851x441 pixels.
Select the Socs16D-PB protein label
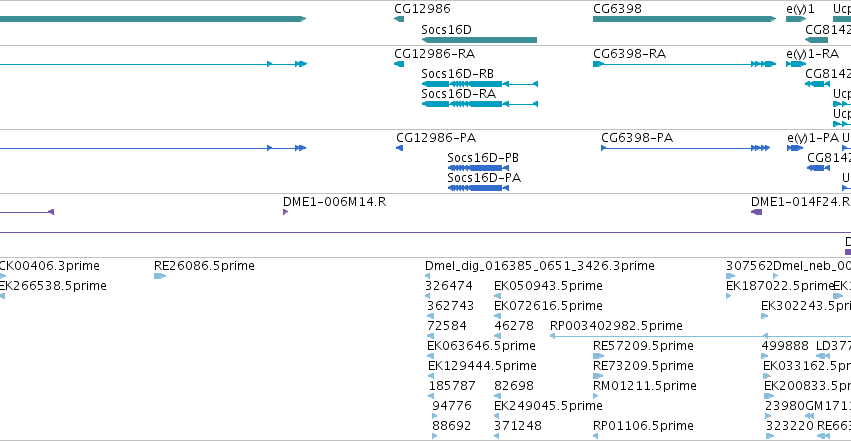click(x=483, y=158)
